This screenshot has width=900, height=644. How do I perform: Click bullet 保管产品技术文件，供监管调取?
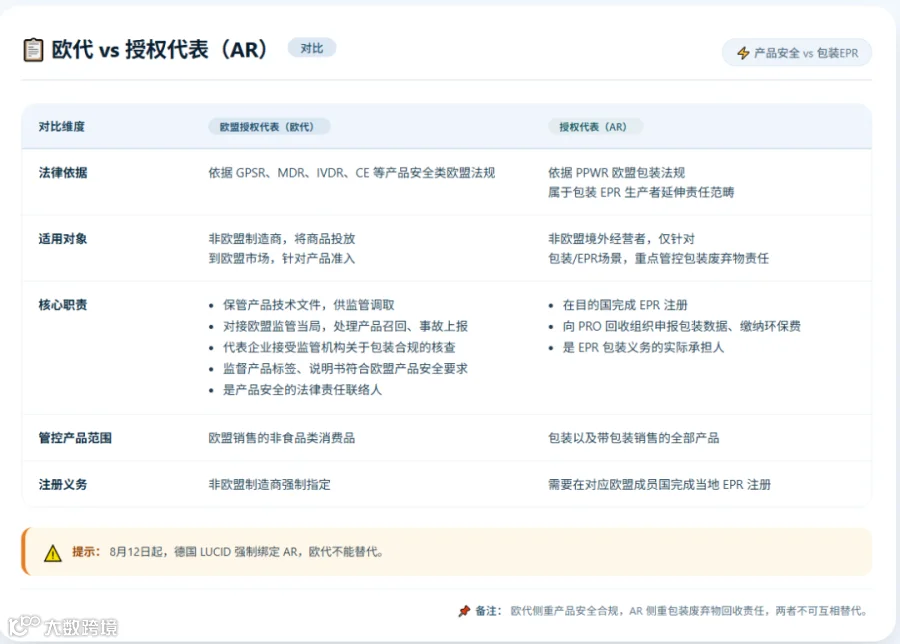coord(309,305)
